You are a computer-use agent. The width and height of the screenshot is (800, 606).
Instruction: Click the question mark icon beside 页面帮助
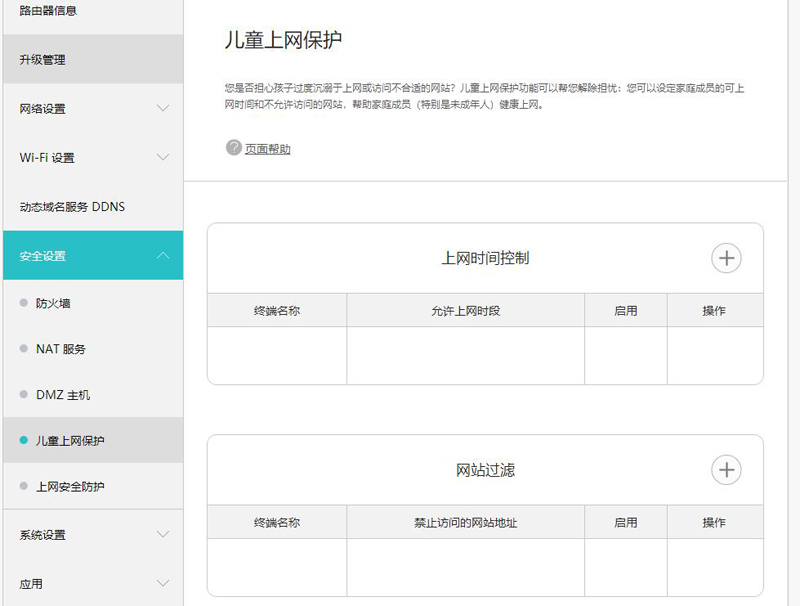tap(231, 149)
